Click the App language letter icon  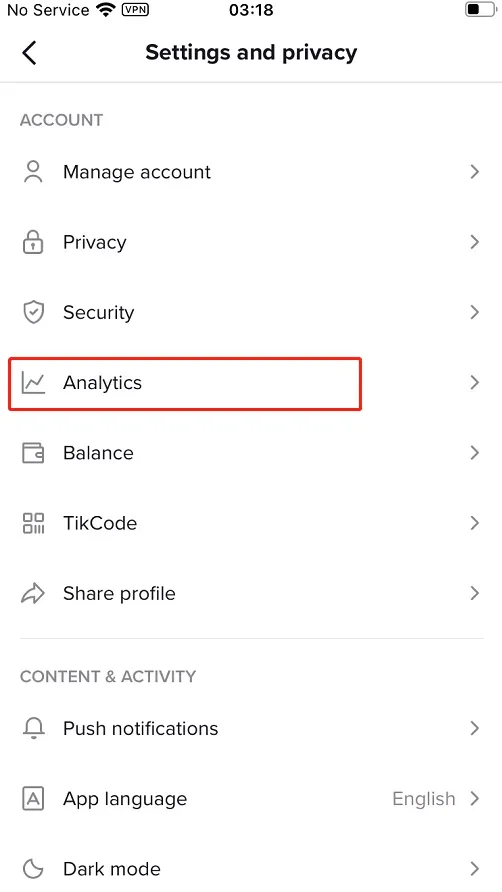[33, 799]
